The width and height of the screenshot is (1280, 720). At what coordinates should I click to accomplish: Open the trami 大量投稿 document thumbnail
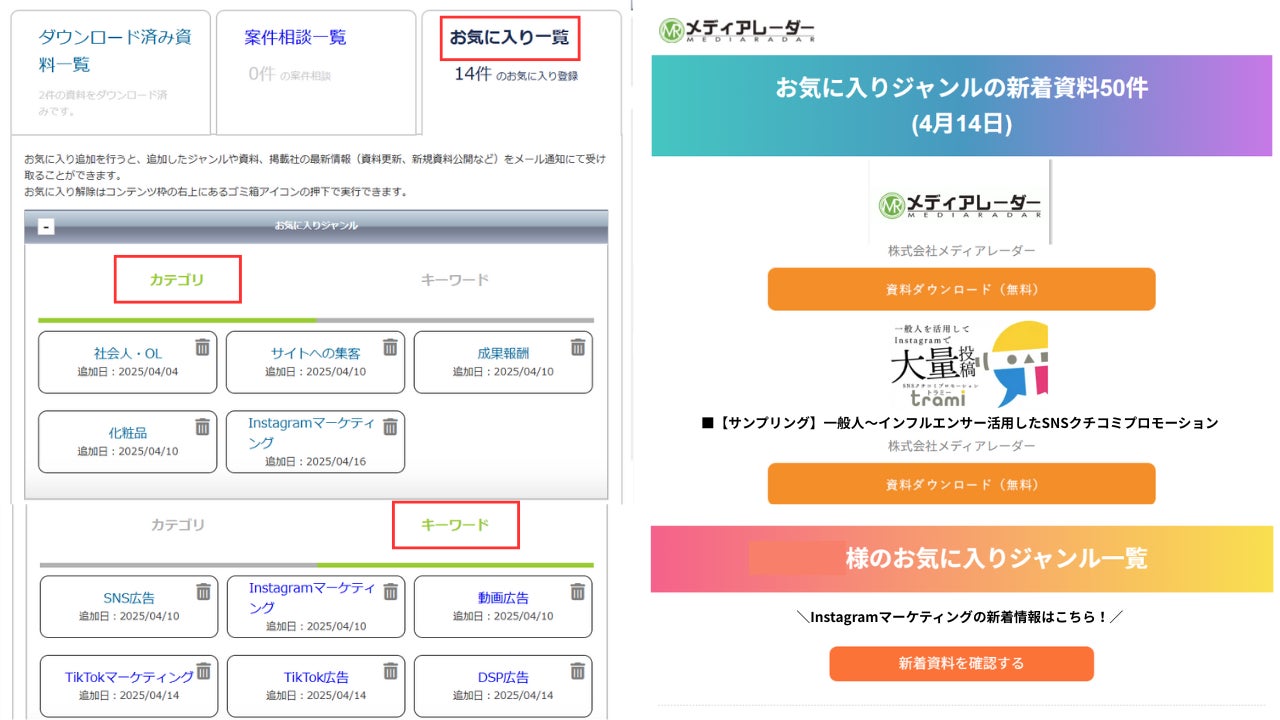pos(967,364)
